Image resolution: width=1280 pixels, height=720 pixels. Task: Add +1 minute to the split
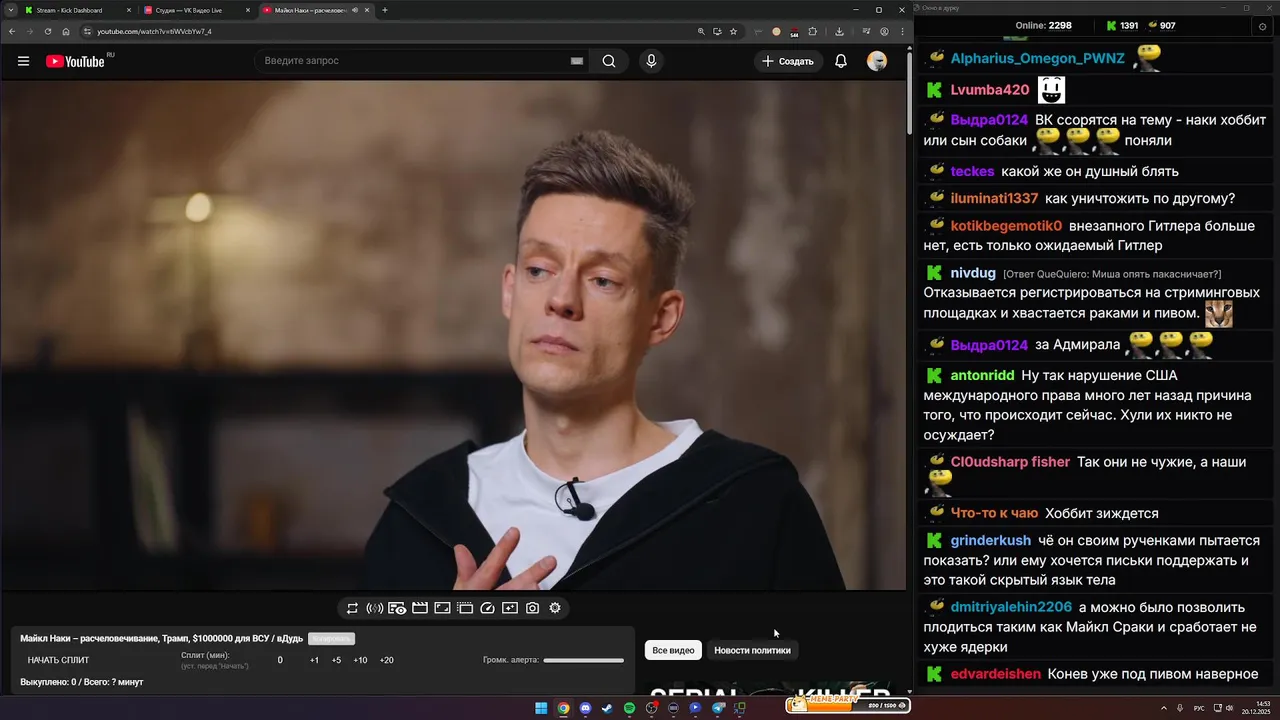pyautogui.click(x=314, y=660)
